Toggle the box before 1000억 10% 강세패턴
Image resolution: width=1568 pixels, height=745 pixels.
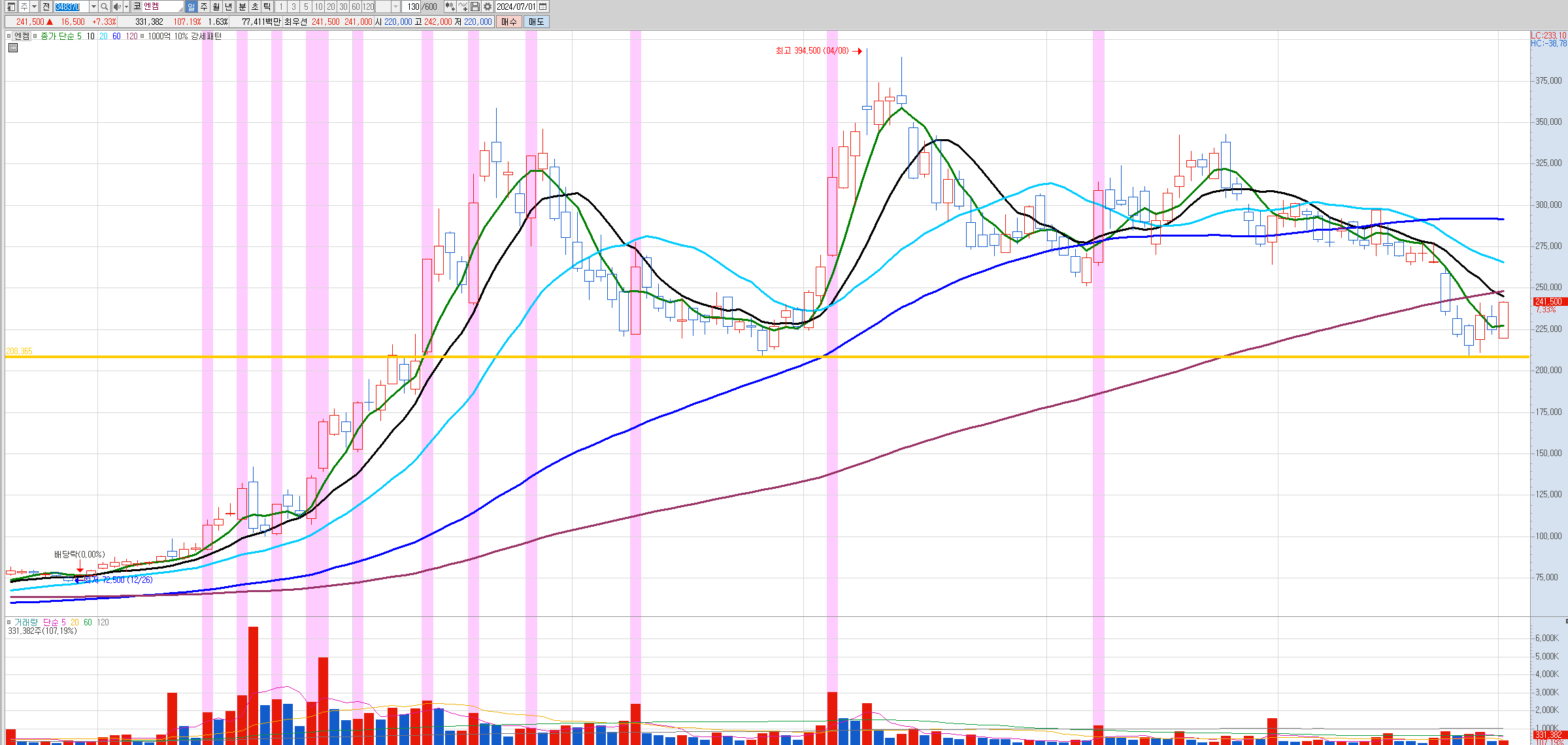(x=142, y=36)
